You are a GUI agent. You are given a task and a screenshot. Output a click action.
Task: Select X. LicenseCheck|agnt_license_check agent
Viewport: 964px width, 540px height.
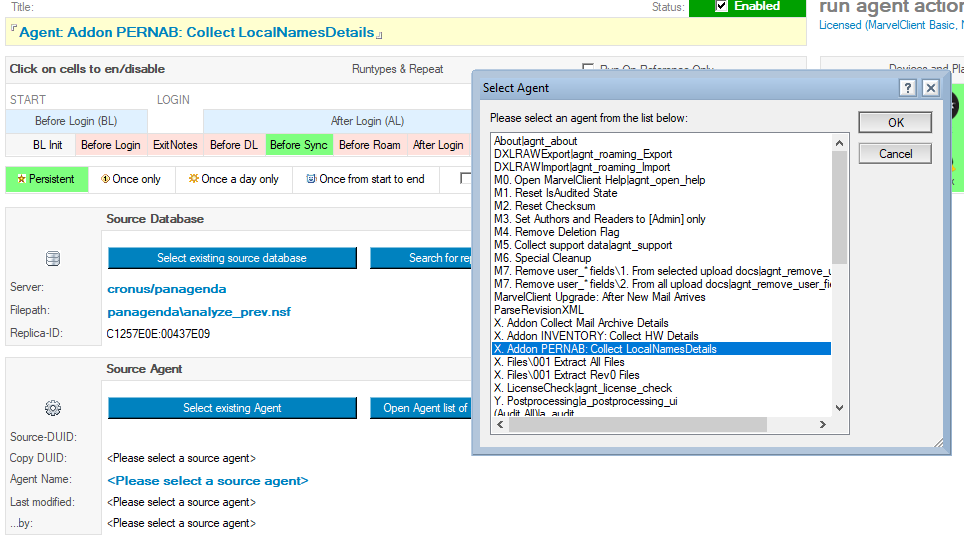pyautogui.click(x=662, y=387)
